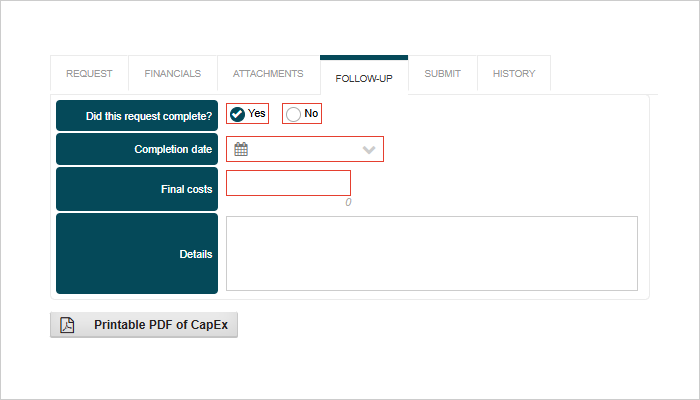Open the REQUEST tab
Image resolution: width=700 pixels, height=400 pixels.
tap(89, 74)
